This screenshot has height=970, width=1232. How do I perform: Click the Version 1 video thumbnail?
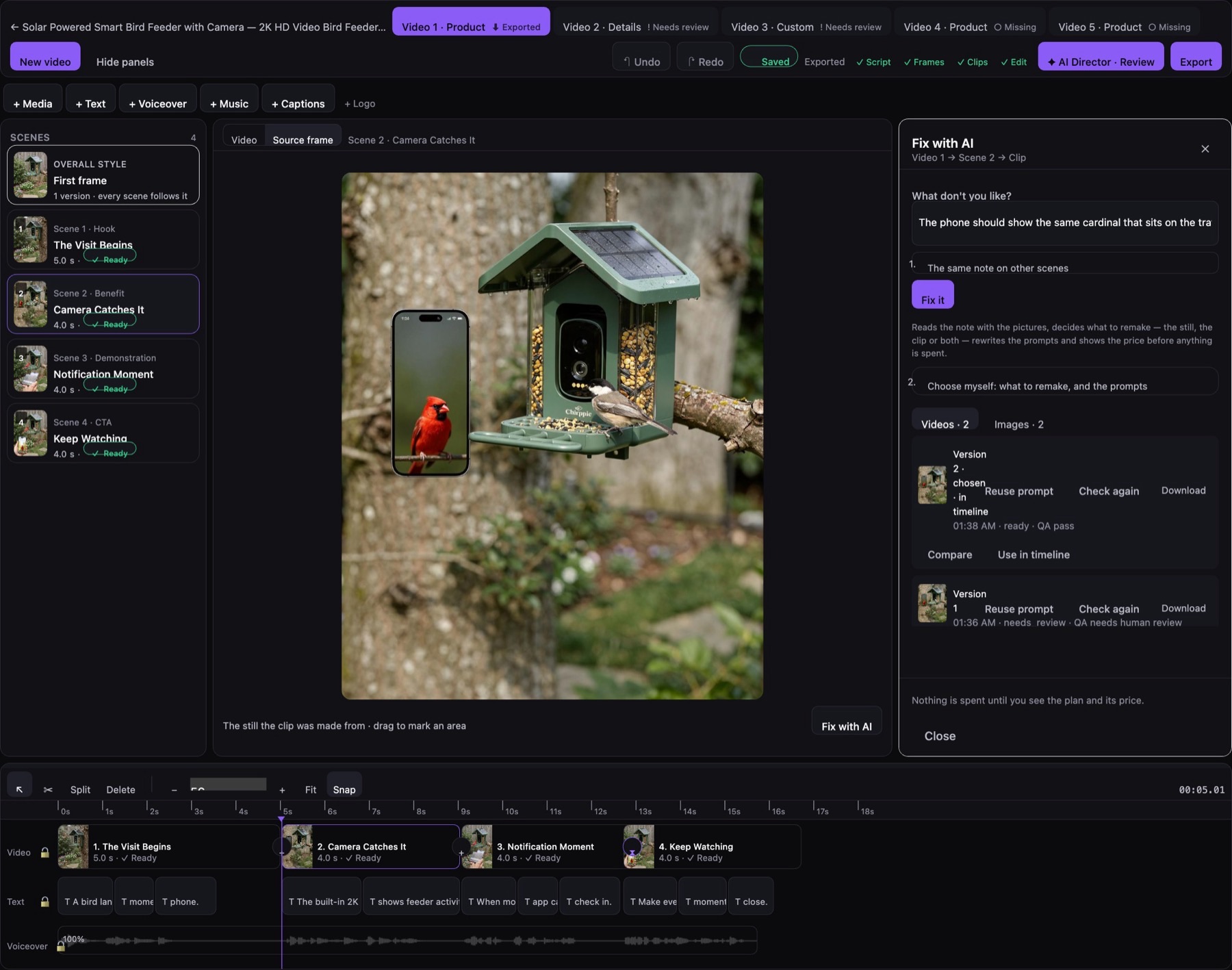932,603
